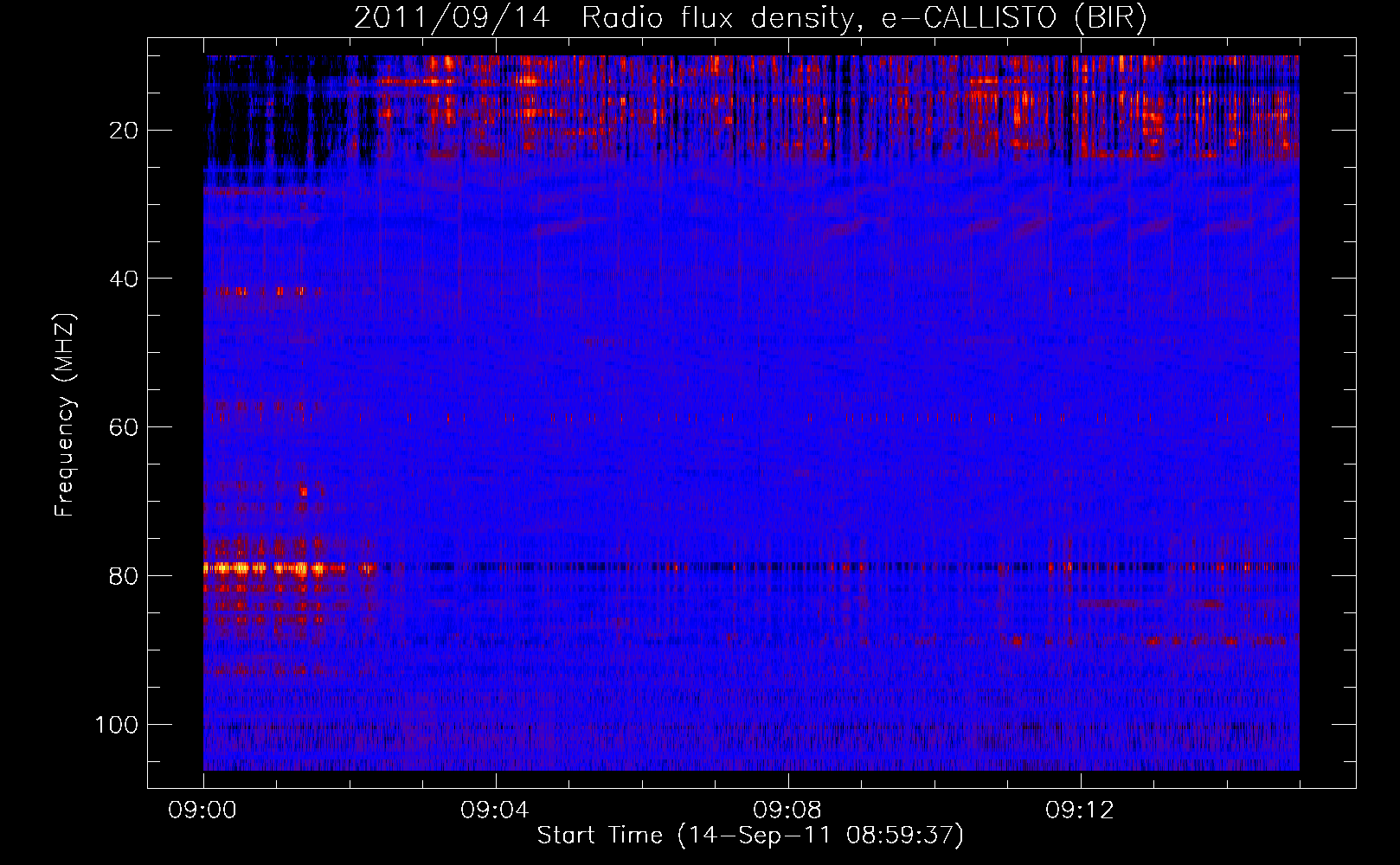The image size is (1400, 865).
Task: Click the 09:12 time tick label
Action: point(1081,811)
